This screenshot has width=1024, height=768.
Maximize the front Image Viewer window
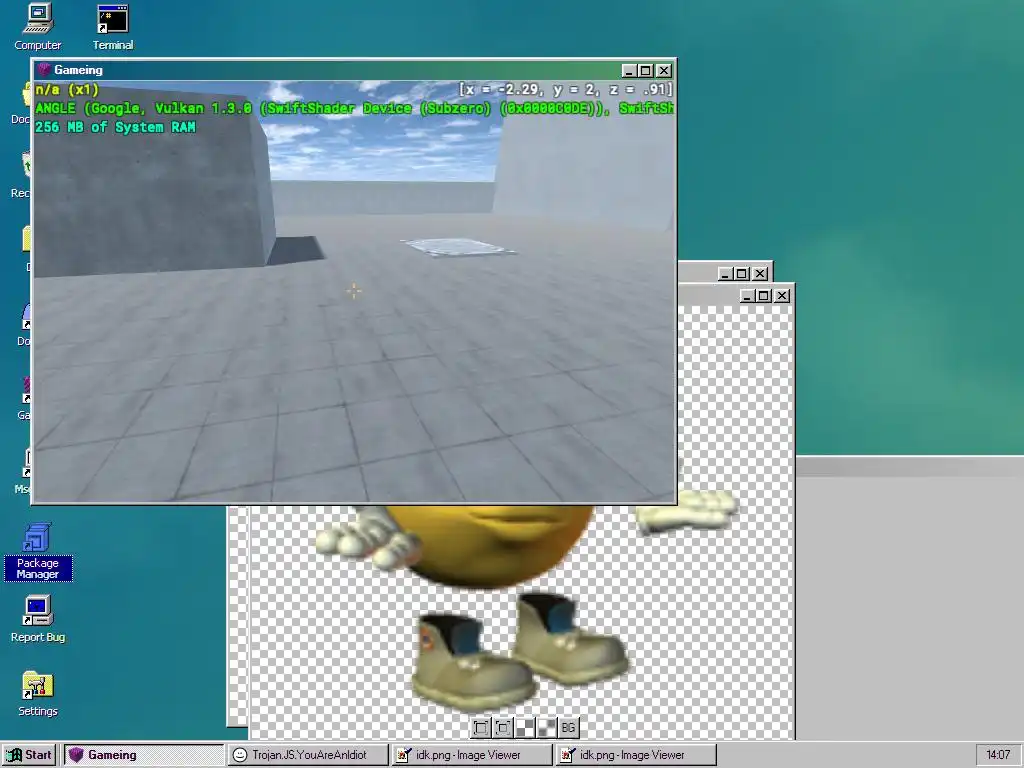click(764, 296)
